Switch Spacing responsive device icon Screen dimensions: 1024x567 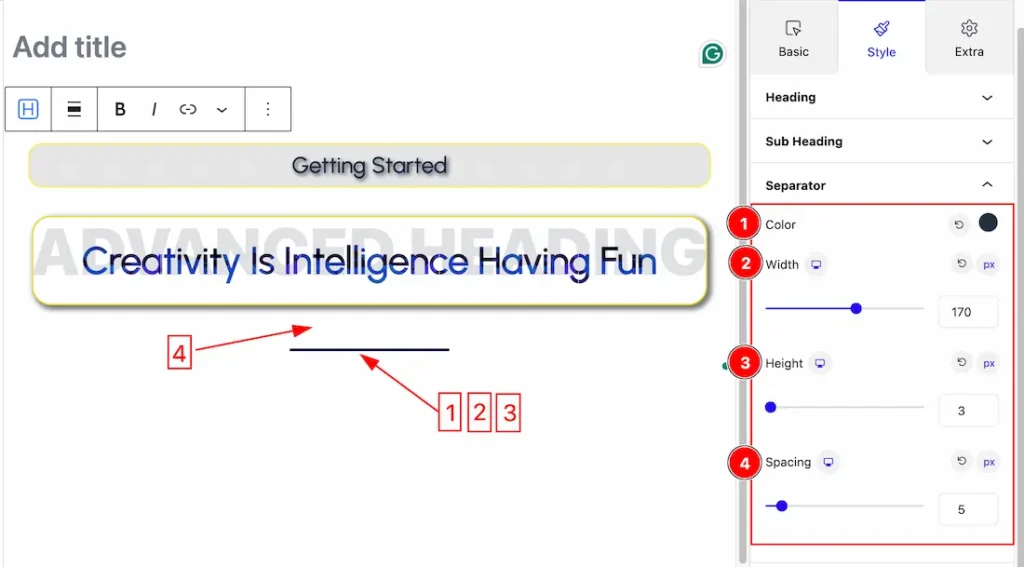click(x=828, y=462)
